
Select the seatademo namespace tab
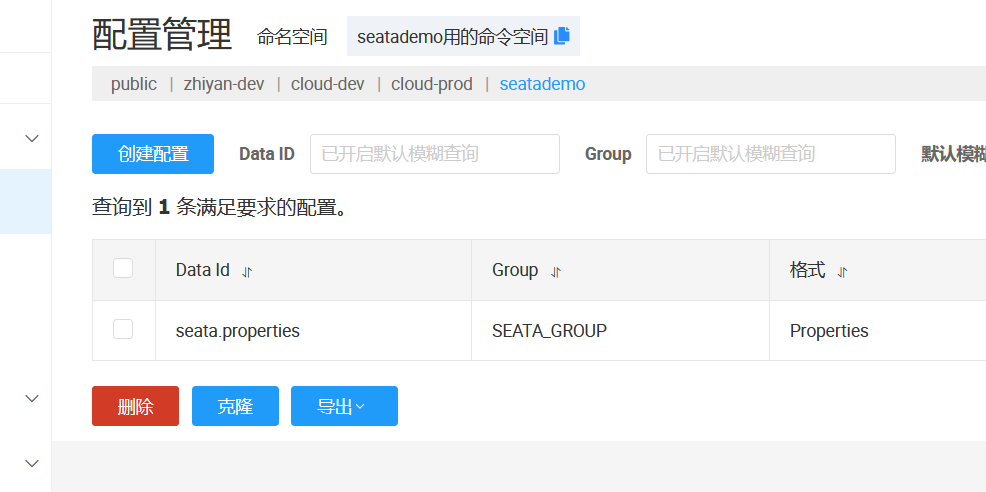[542, 84]
